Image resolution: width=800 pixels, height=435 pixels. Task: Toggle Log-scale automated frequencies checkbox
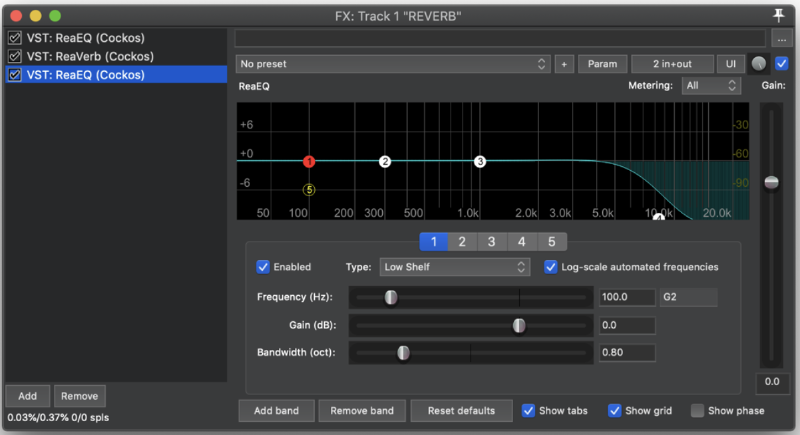tap(551, 267)
